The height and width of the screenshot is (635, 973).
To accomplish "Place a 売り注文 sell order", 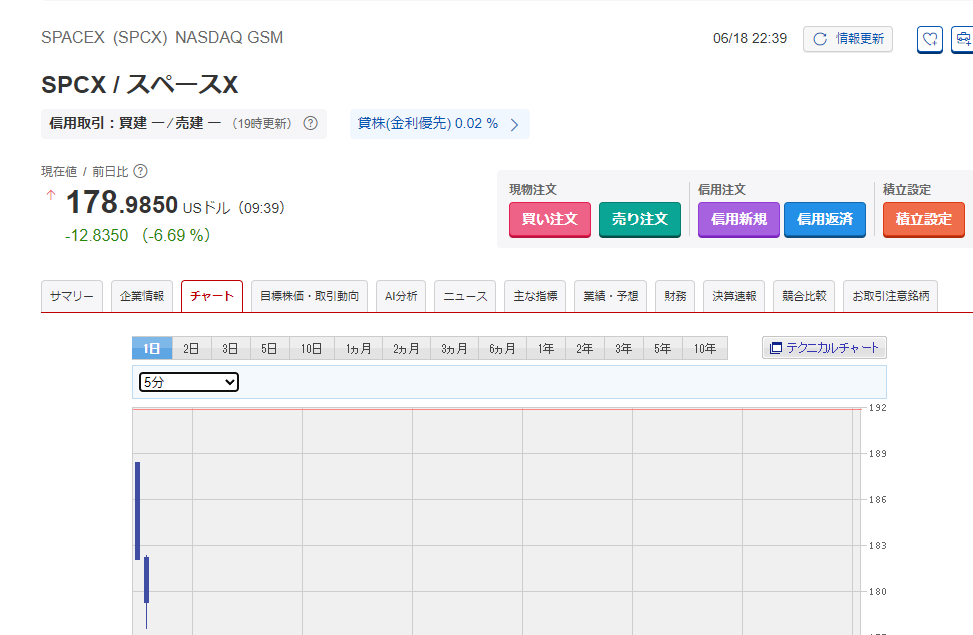I will coord(640,219).
